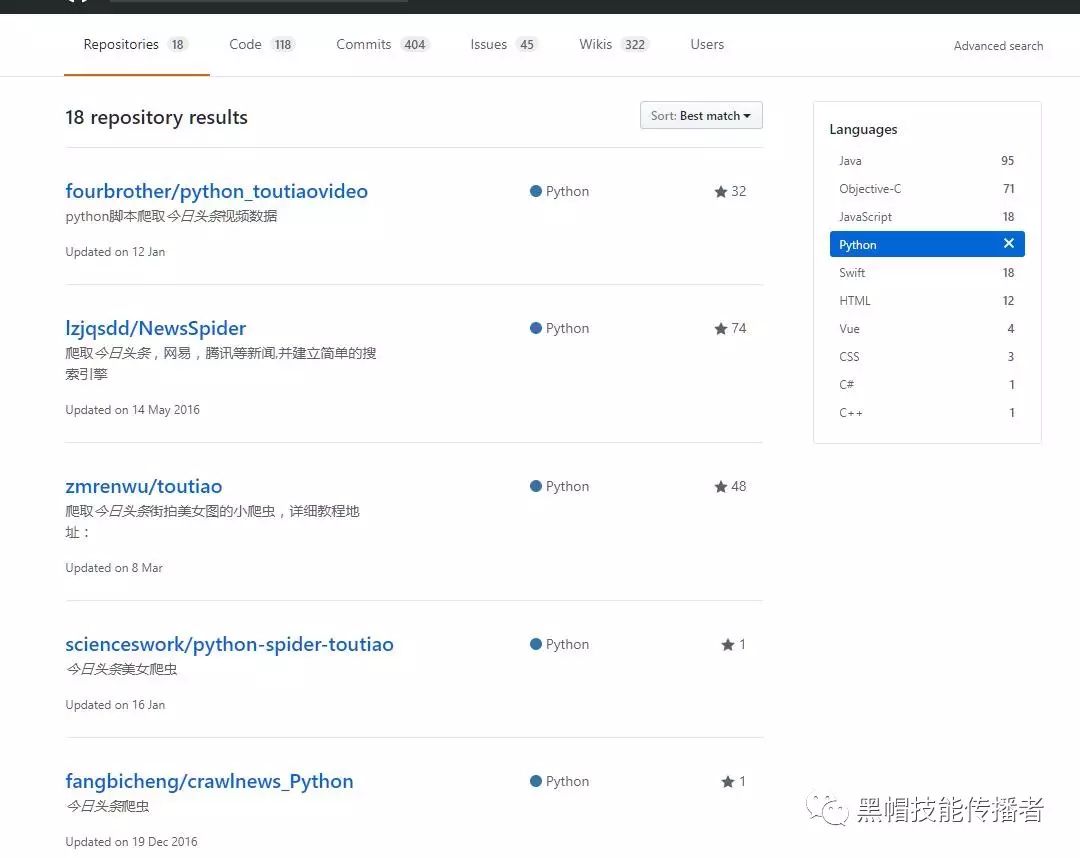Filter results by JavaScript language

(x=927, y=217)
